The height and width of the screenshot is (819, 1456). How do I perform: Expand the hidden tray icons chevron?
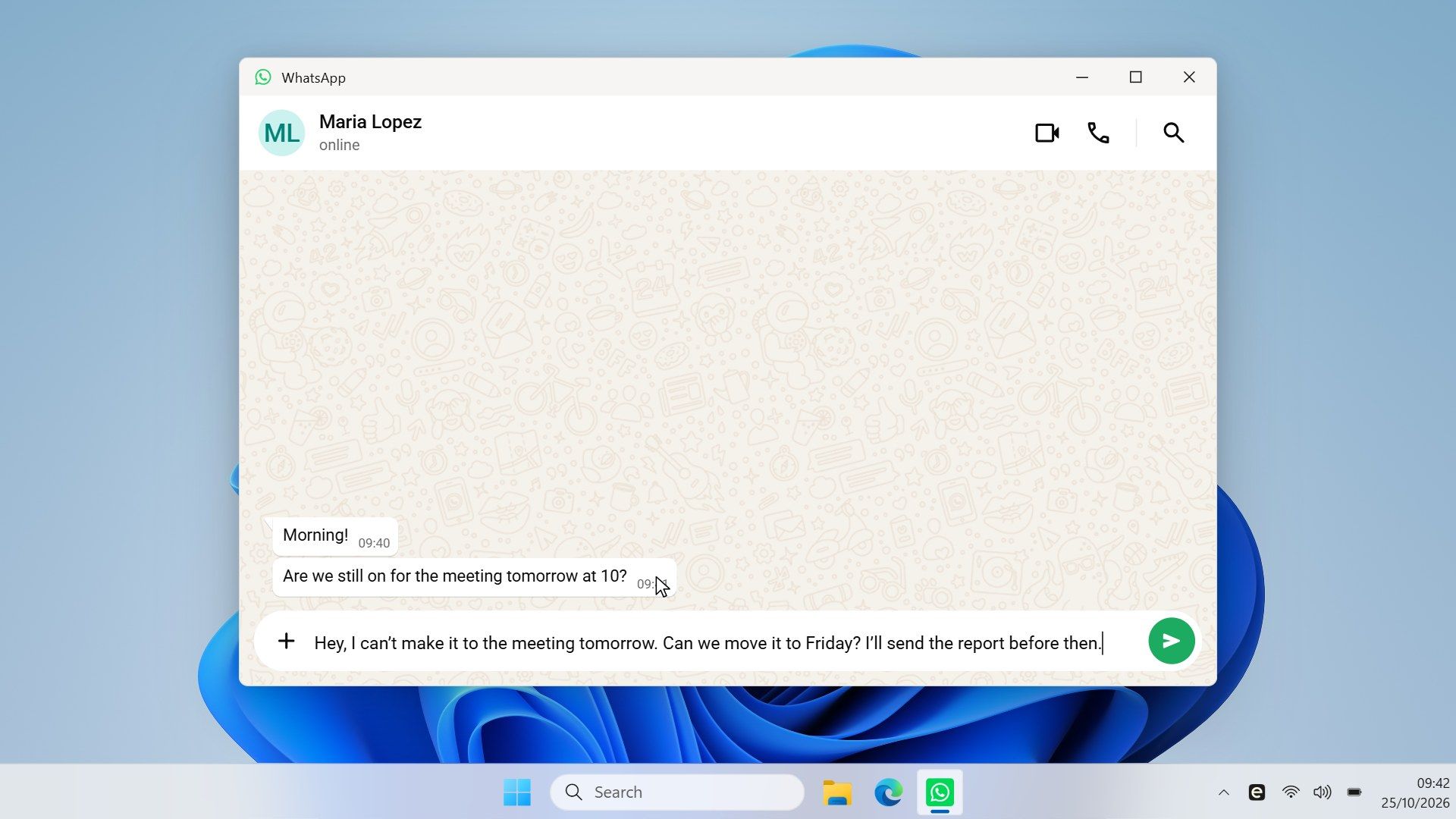[1223, 792]
